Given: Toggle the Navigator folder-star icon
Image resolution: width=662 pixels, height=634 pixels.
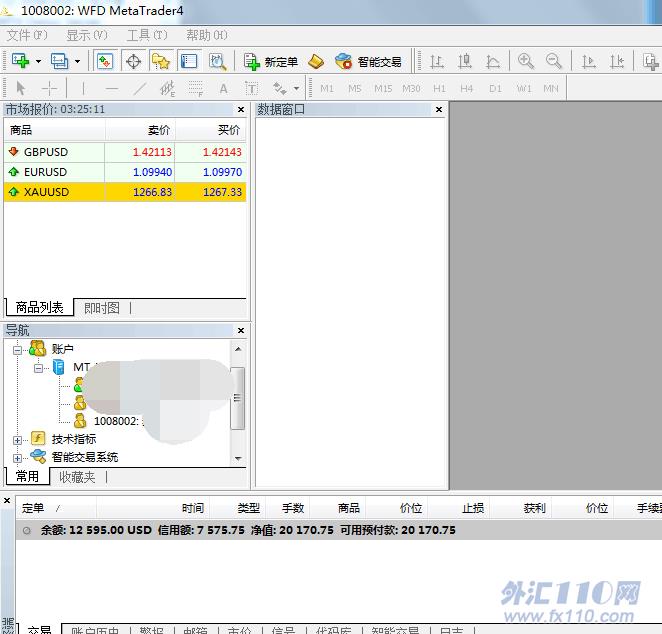Looking at the screenshot, I should pyautogui.click(x=161, y=62).
